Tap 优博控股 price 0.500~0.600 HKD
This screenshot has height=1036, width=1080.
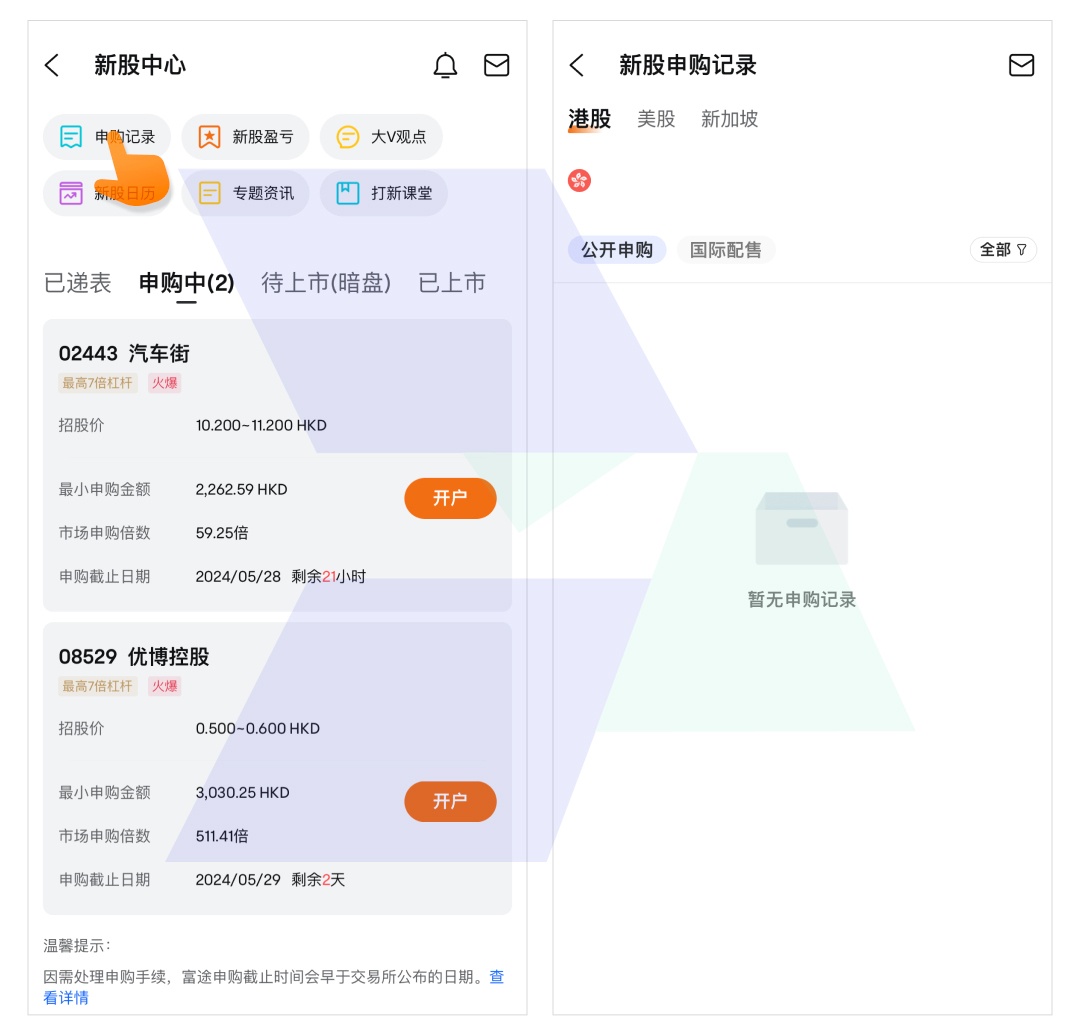point(258,728)
